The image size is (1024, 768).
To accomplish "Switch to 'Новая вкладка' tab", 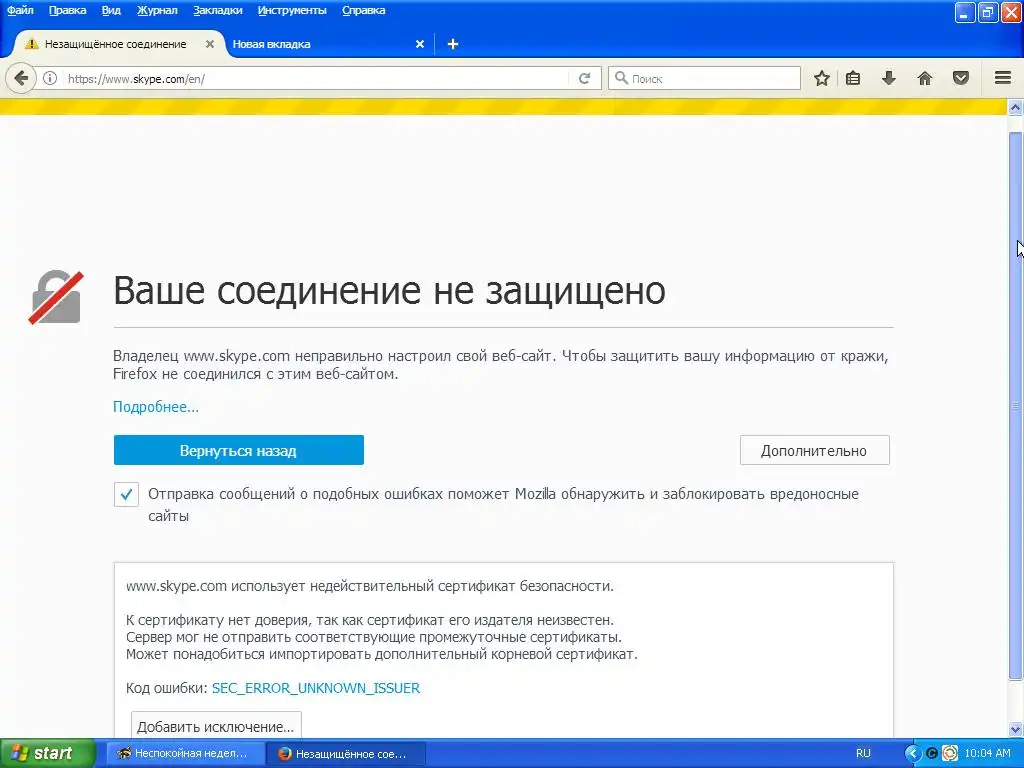I will (271, 44).
